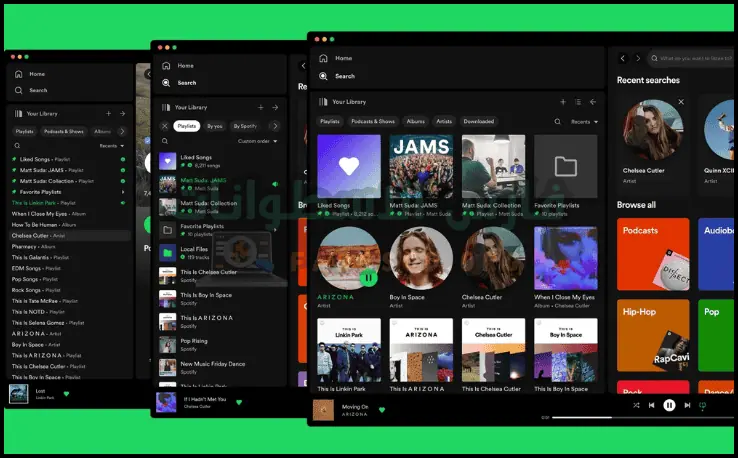Image resolution: width=738 pixels, height=458 pixels.
Task: Select the Podcasts & Shows filter in right library
Action: 371,121
